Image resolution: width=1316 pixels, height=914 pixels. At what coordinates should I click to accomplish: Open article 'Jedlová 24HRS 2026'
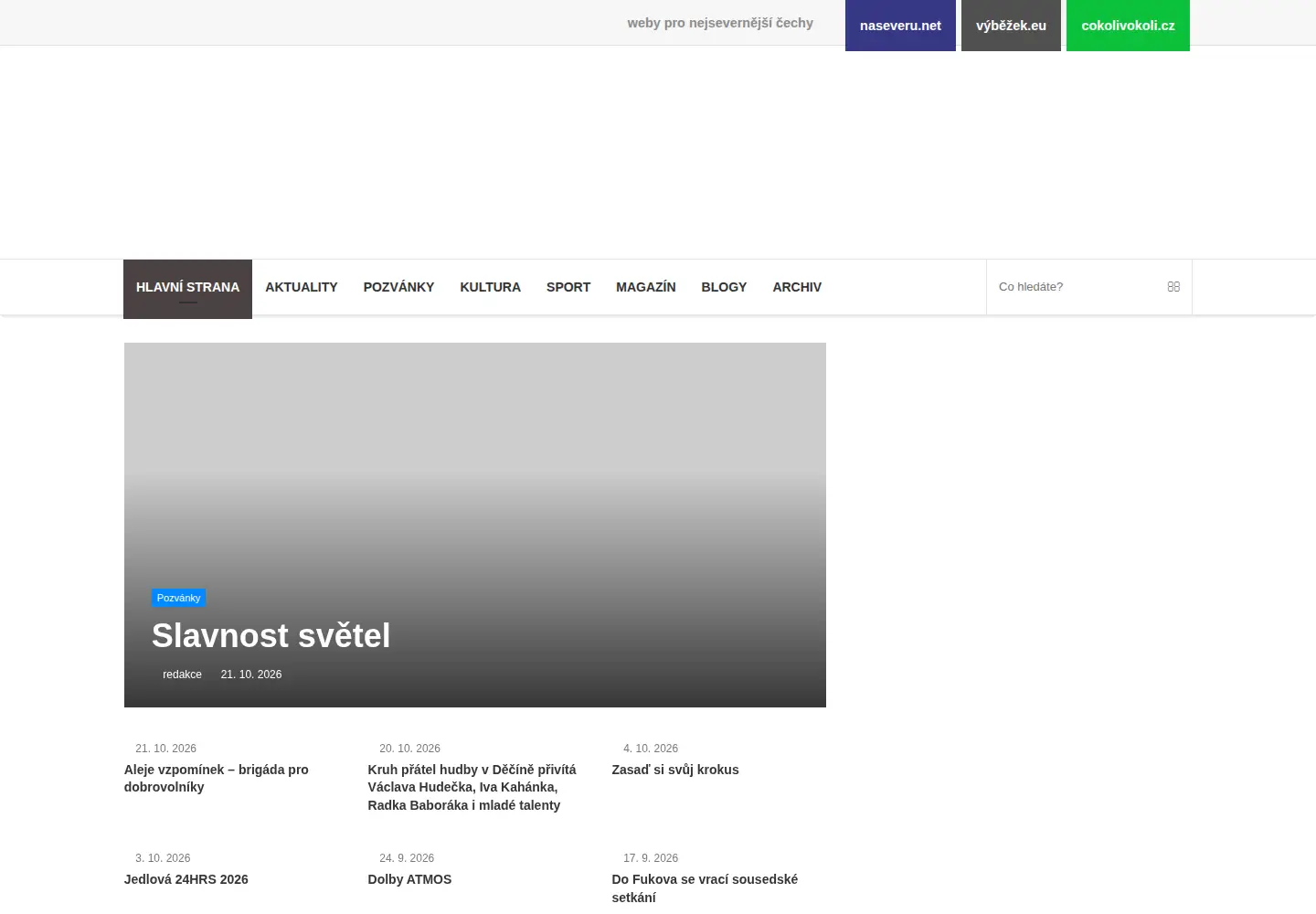tap(186, 879)
